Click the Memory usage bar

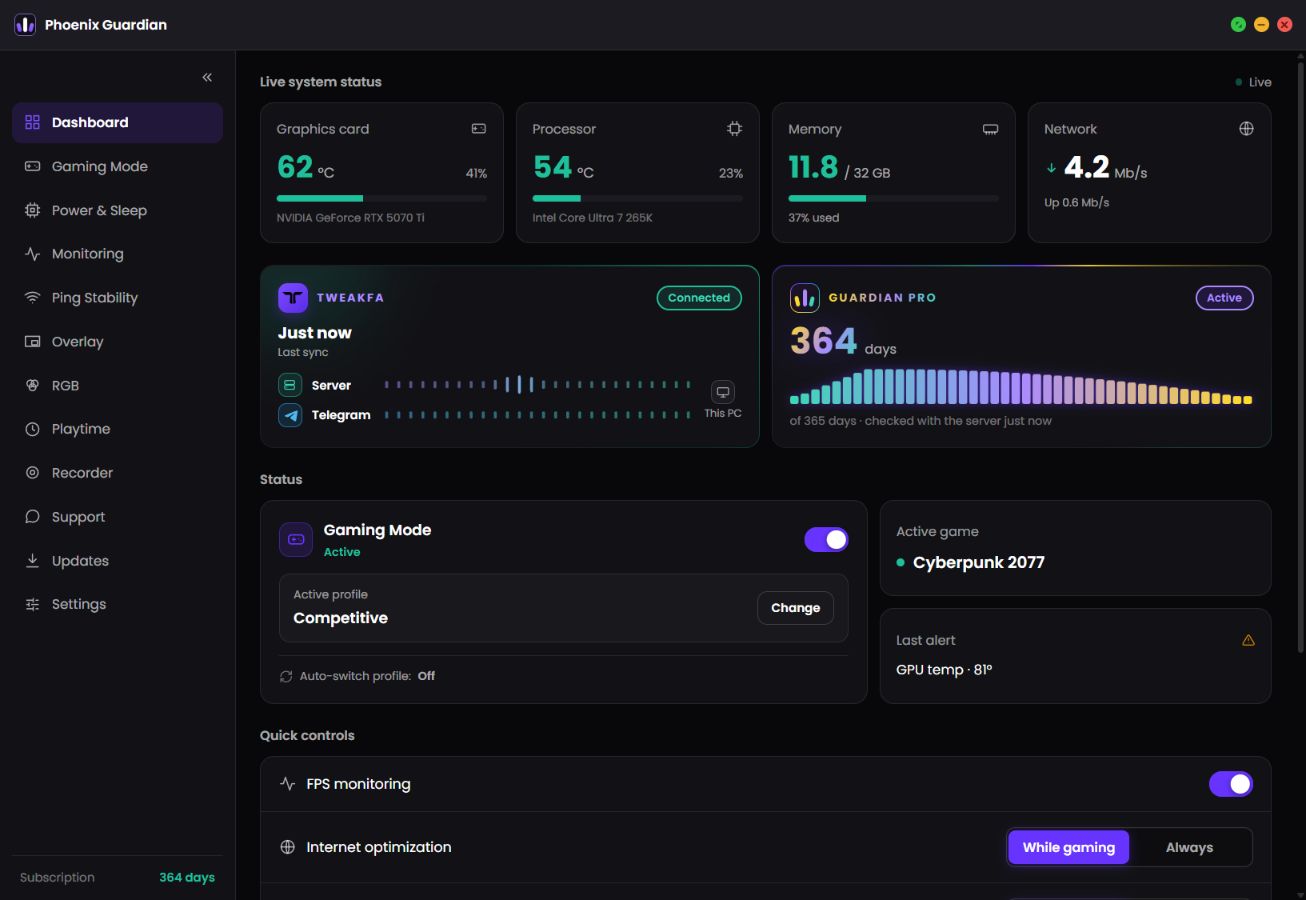(x=894, y=198)
